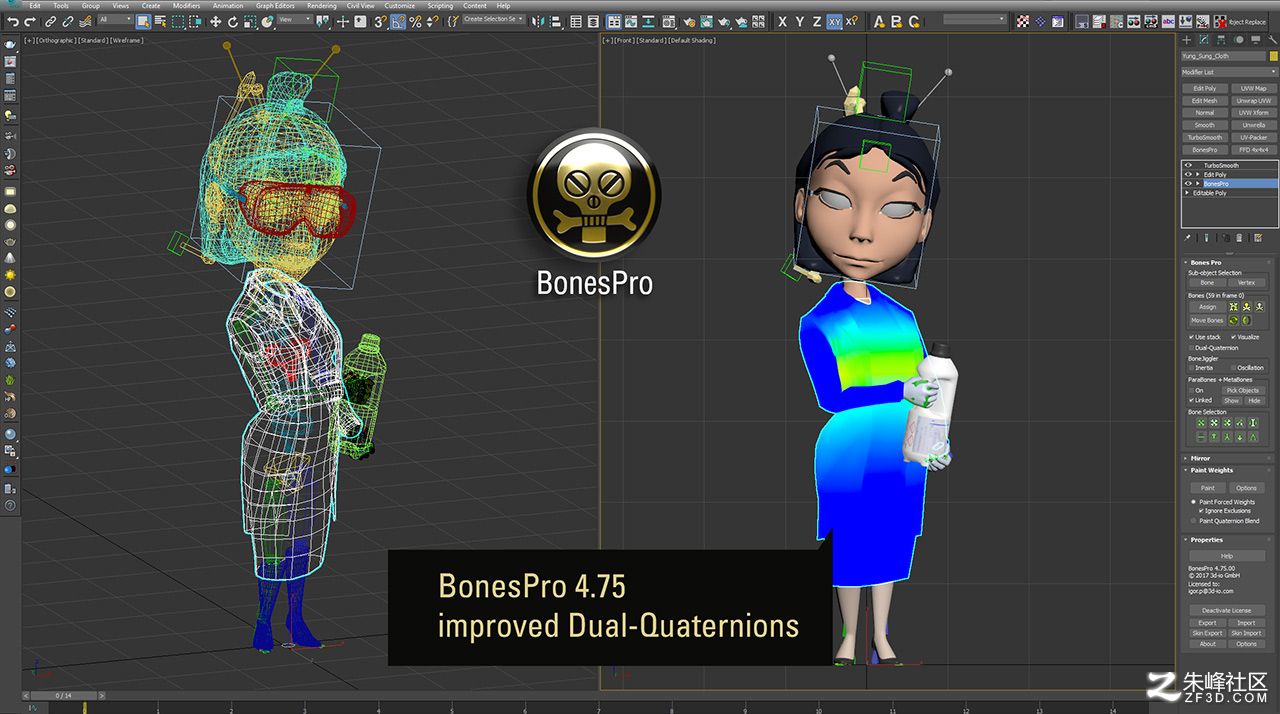Click the Deactivate License button
1280x714 pixels.
(x=1227, y=610)
